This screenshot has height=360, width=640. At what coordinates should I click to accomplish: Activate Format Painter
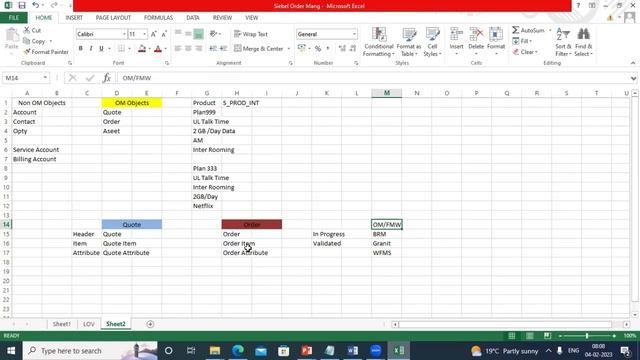(x=46, y=52)
